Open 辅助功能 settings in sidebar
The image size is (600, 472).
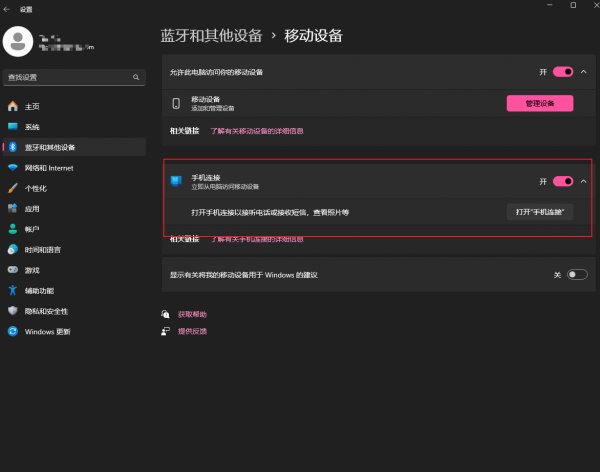tap(74, 291)
